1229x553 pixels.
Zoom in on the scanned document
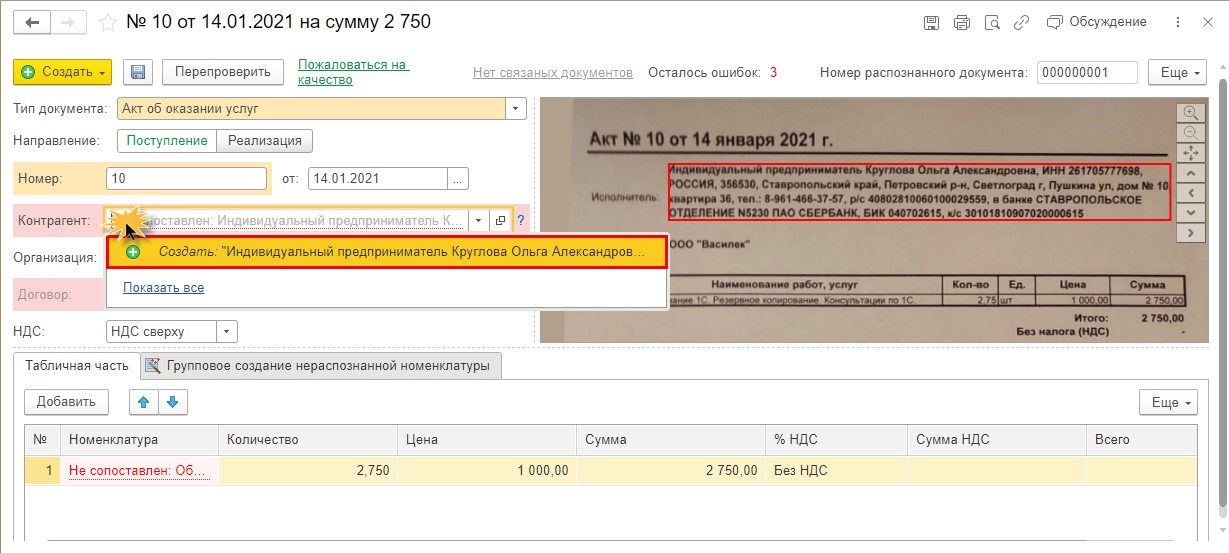click(1190, 112)
